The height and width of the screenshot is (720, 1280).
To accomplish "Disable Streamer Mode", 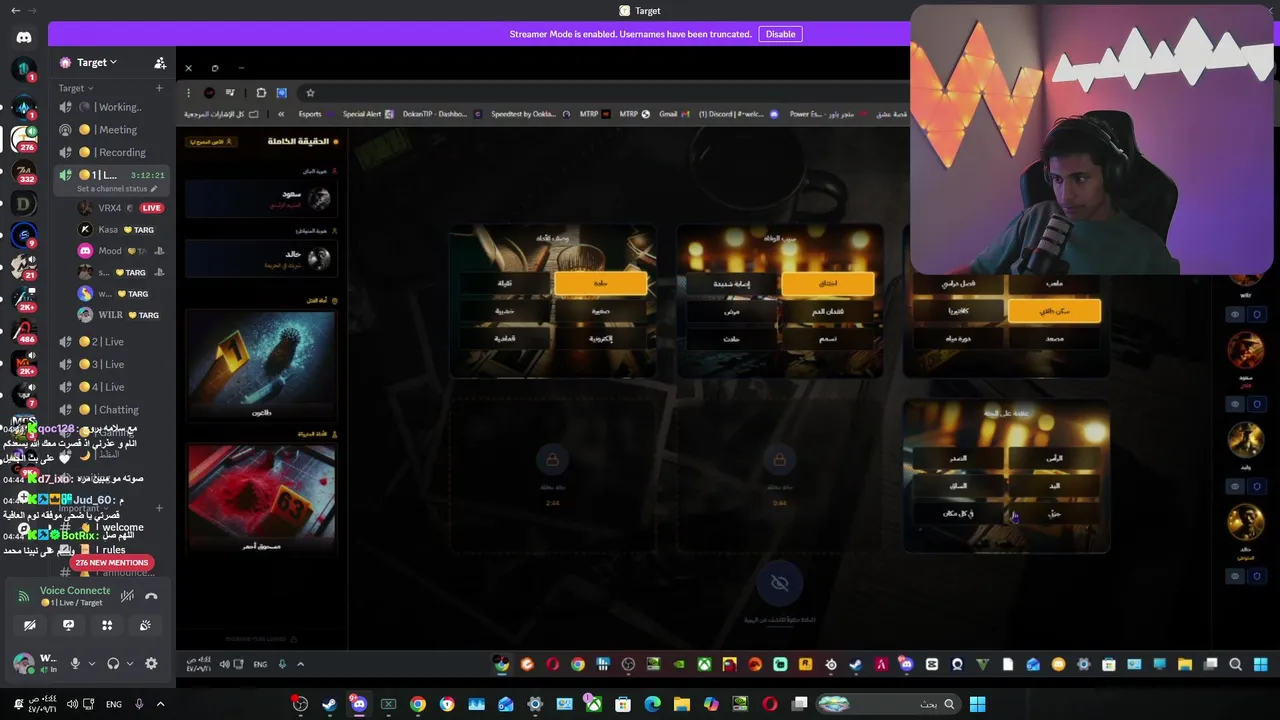I will pos(780,34).
